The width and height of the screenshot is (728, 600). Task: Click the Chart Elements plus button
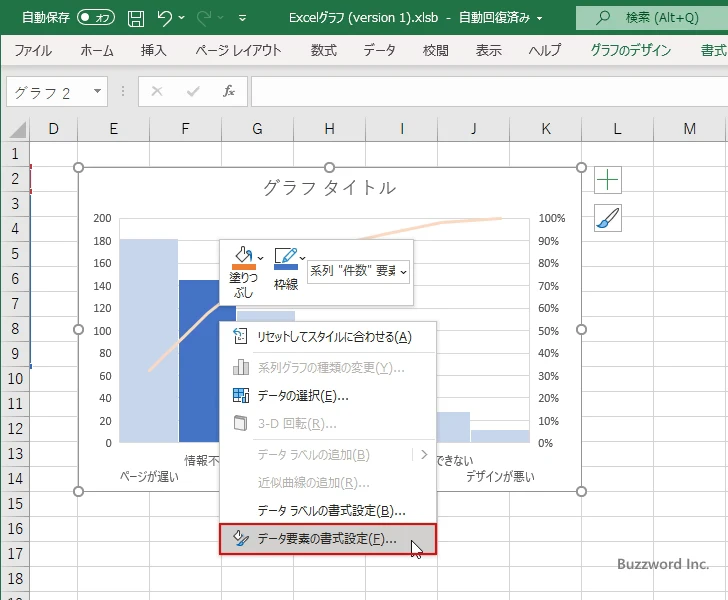[x=608, y=180]
